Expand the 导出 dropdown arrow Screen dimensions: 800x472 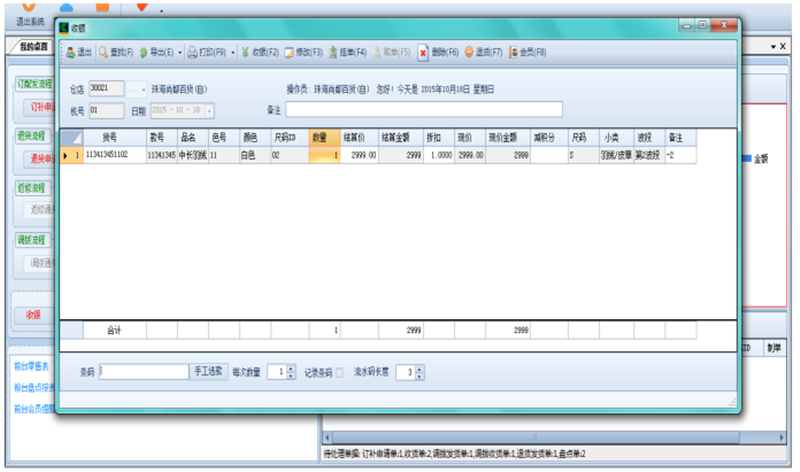coord(180,51)
